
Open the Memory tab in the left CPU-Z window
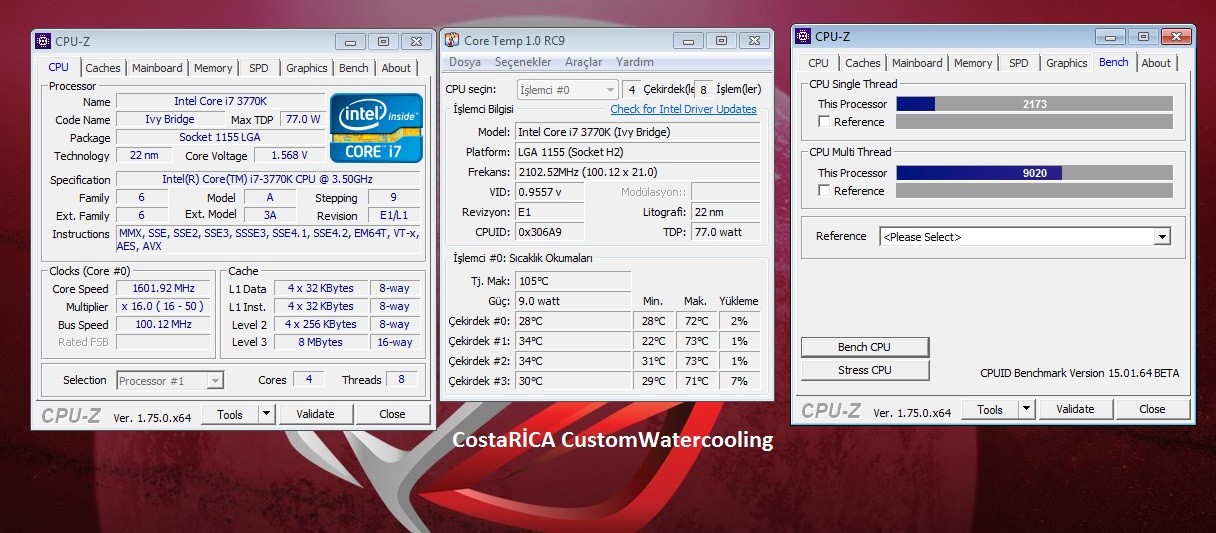(213, 68)
